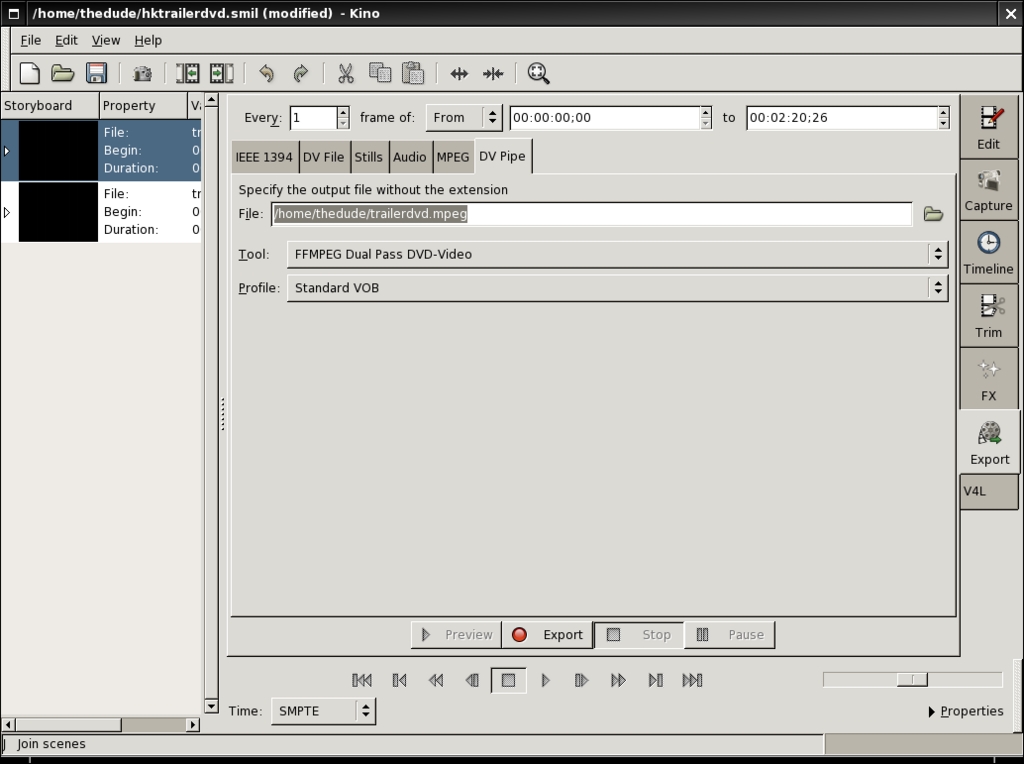The width and height of the screenshot is (1024, 764).
Task: Browse for output file folder icon
Action: coord(933,214)
